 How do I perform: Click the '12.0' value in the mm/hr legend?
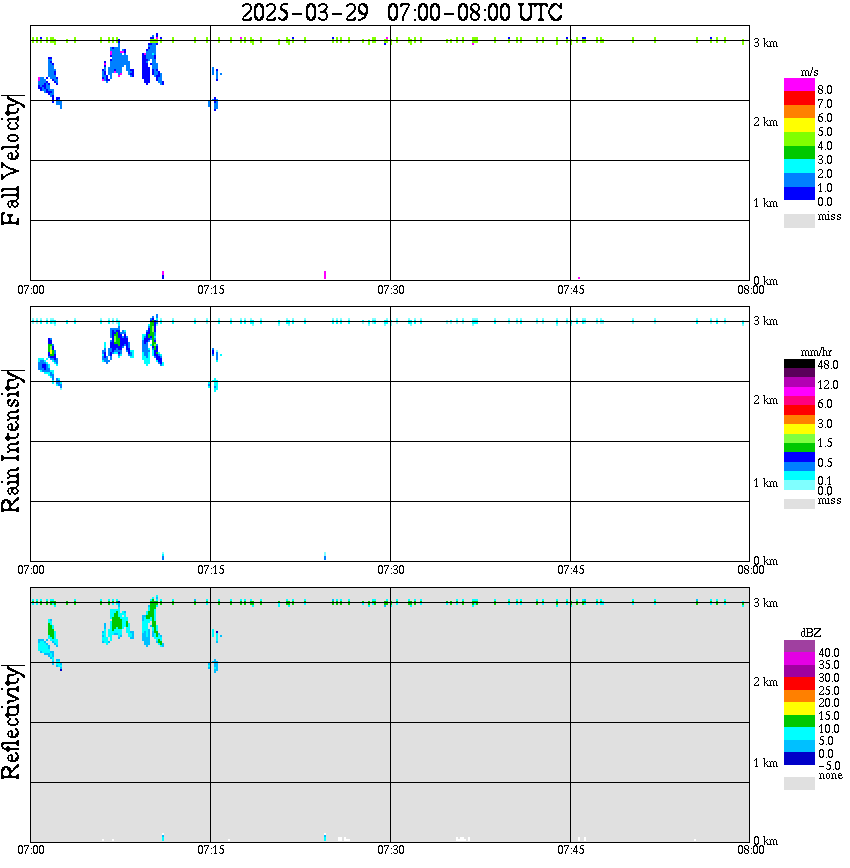828,384
